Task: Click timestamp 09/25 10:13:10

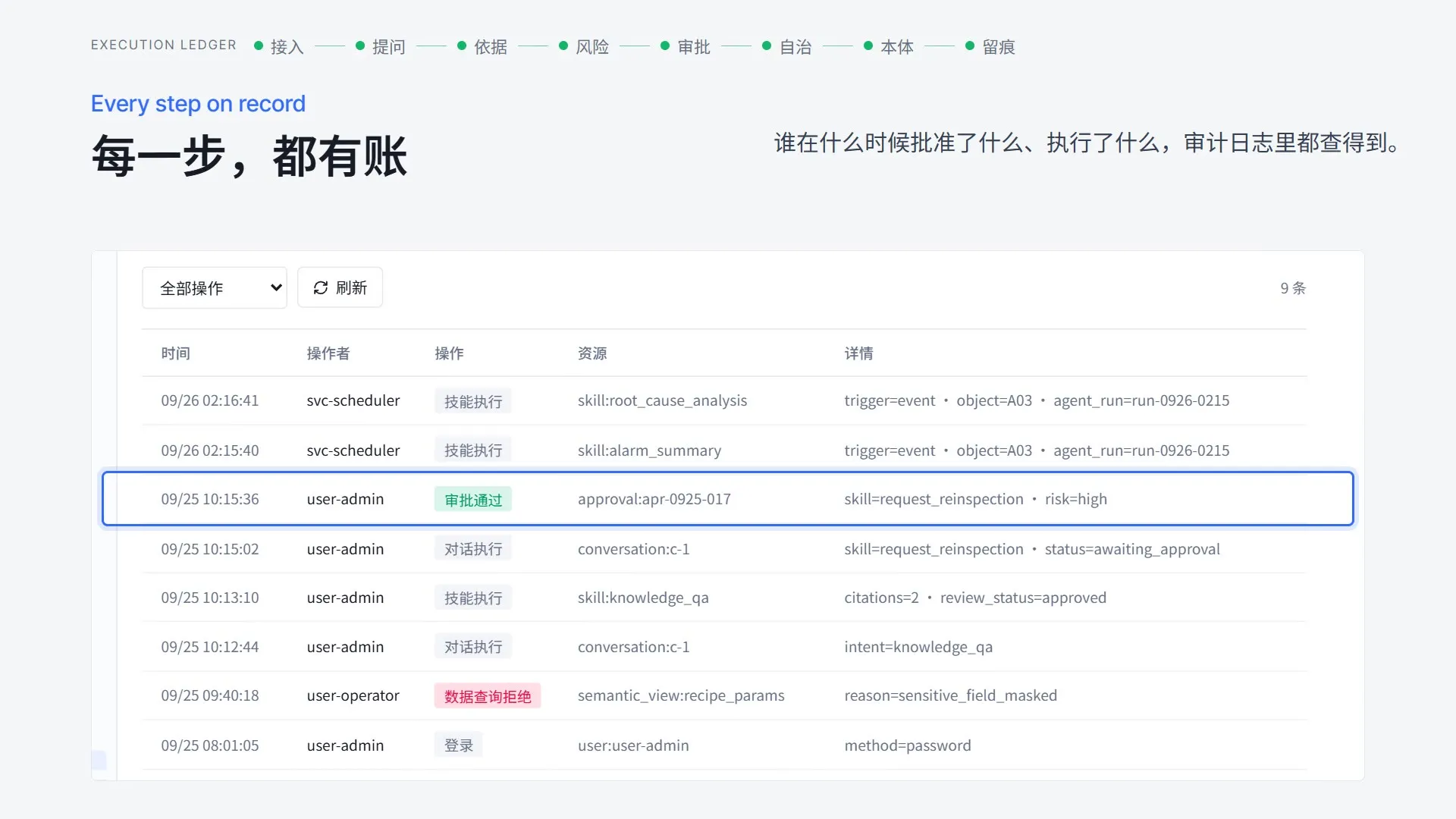Action: pos(210,598)
